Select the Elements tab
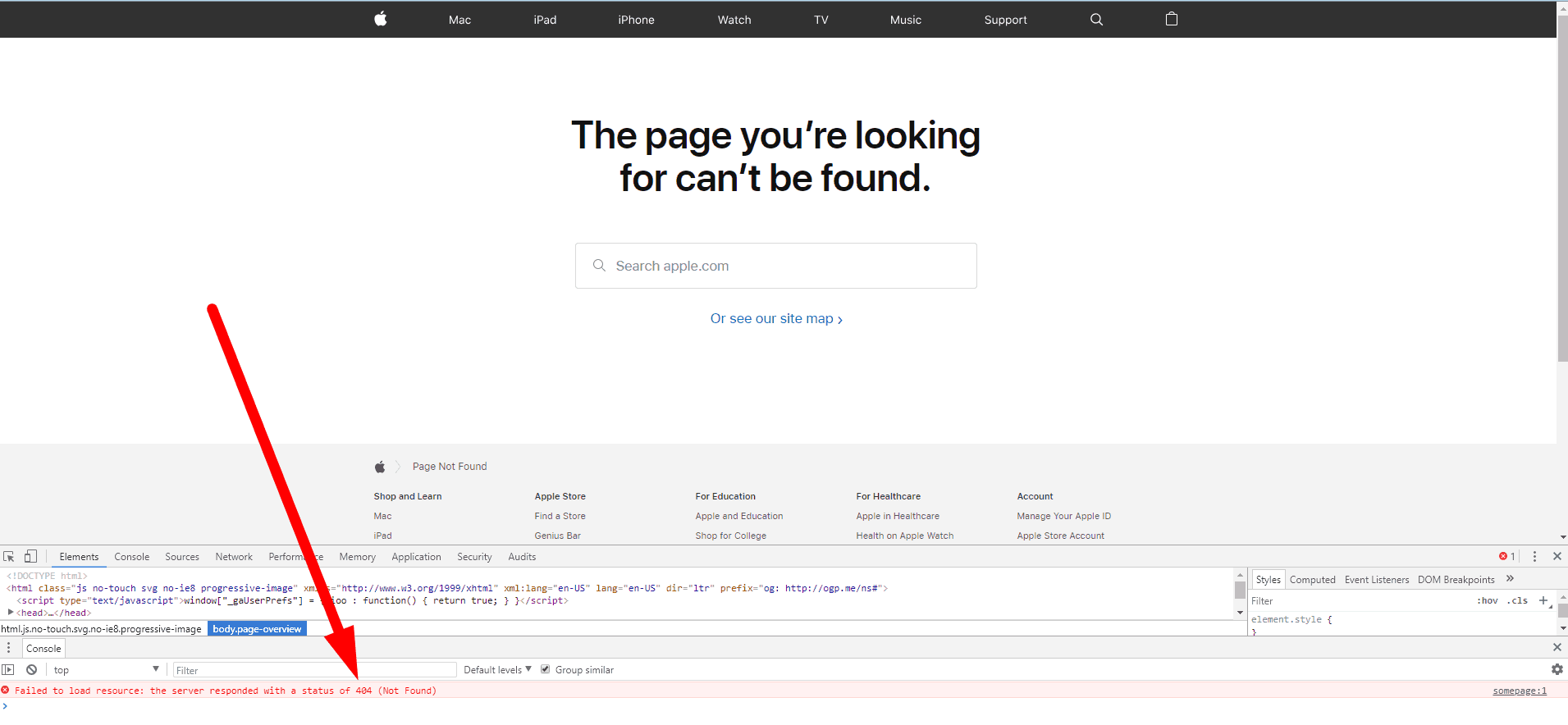1568x725 pixels. 79,557
